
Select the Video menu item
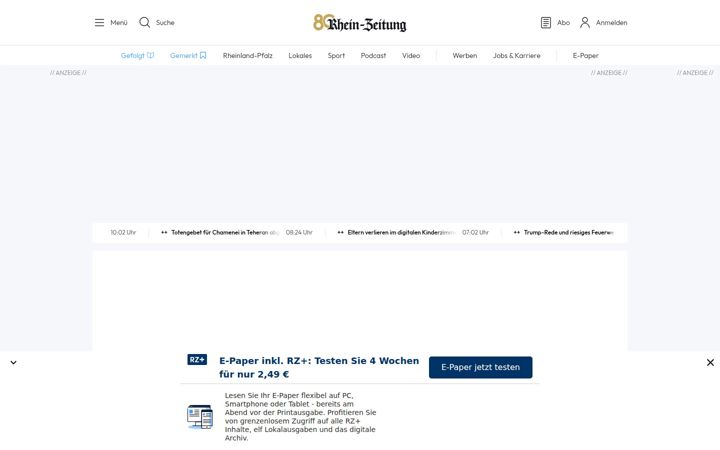tap(411, 56)
